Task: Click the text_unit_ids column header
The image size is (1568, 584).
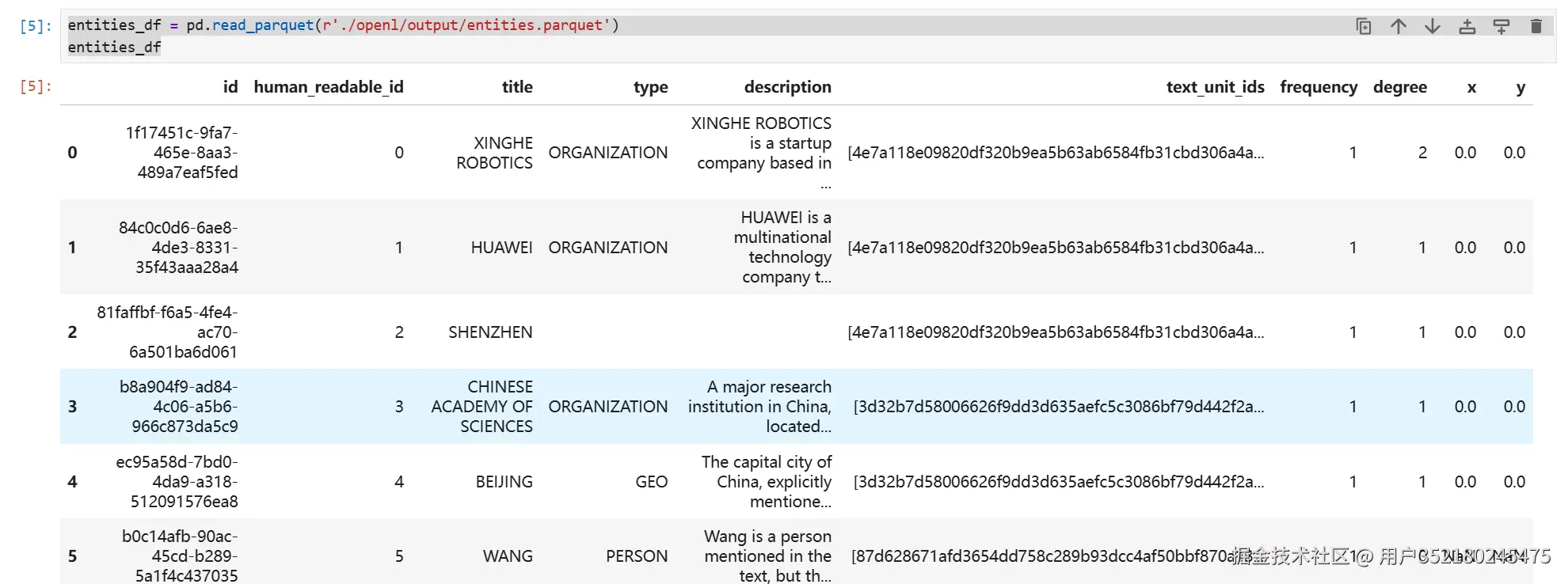Action: (1215, 87)
